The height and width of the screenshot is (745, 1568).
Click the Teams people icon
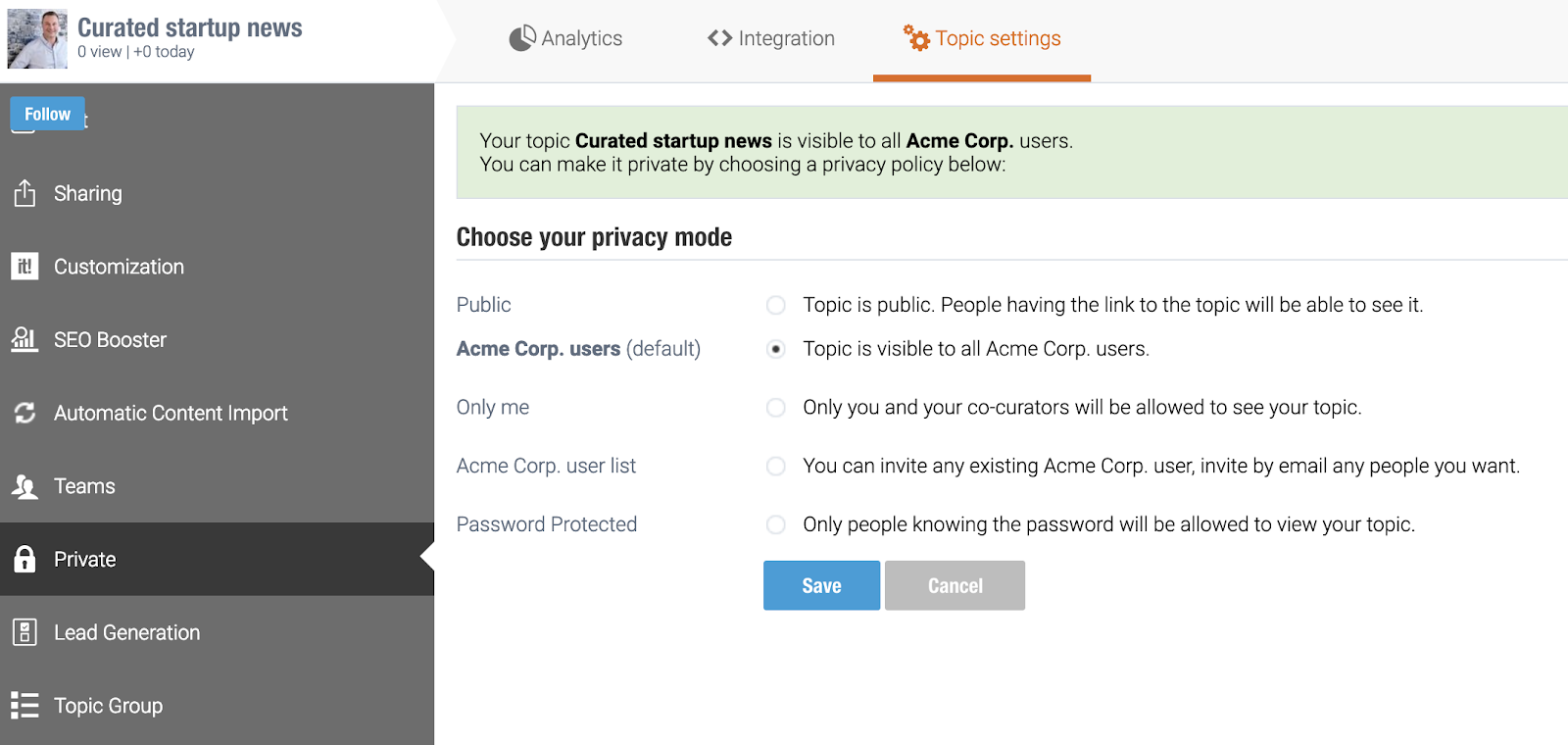coord(24,486)
